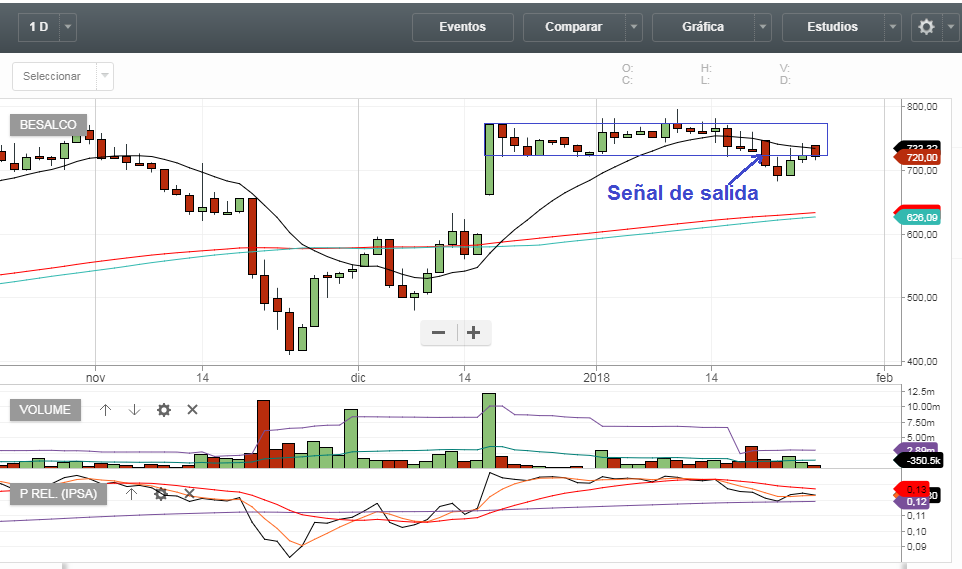Zoom in with the plus button

pyautogui.click(x=474, y=333)
